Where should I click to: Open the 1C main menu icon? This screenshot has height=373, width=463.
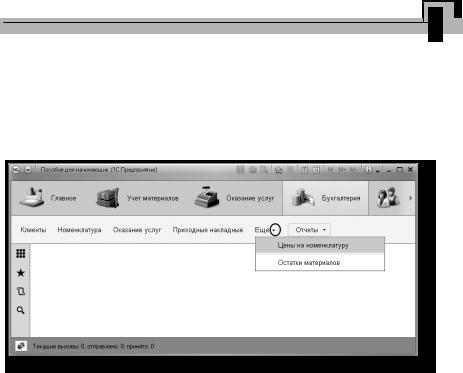tap(16, 170)
